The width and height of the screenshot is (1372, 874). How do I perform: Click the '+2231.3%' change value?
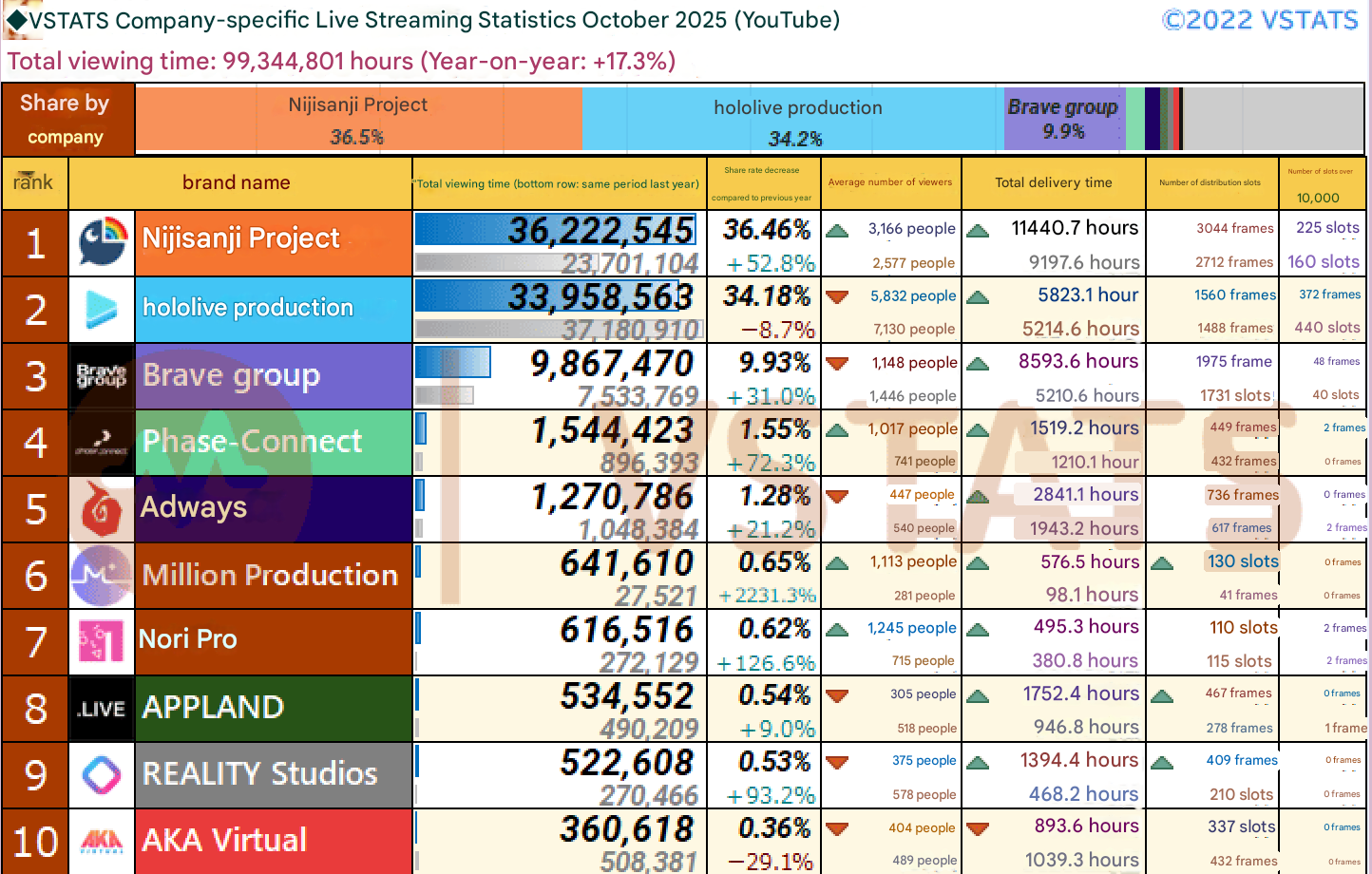pyautogui.click(x=767, y=596)
